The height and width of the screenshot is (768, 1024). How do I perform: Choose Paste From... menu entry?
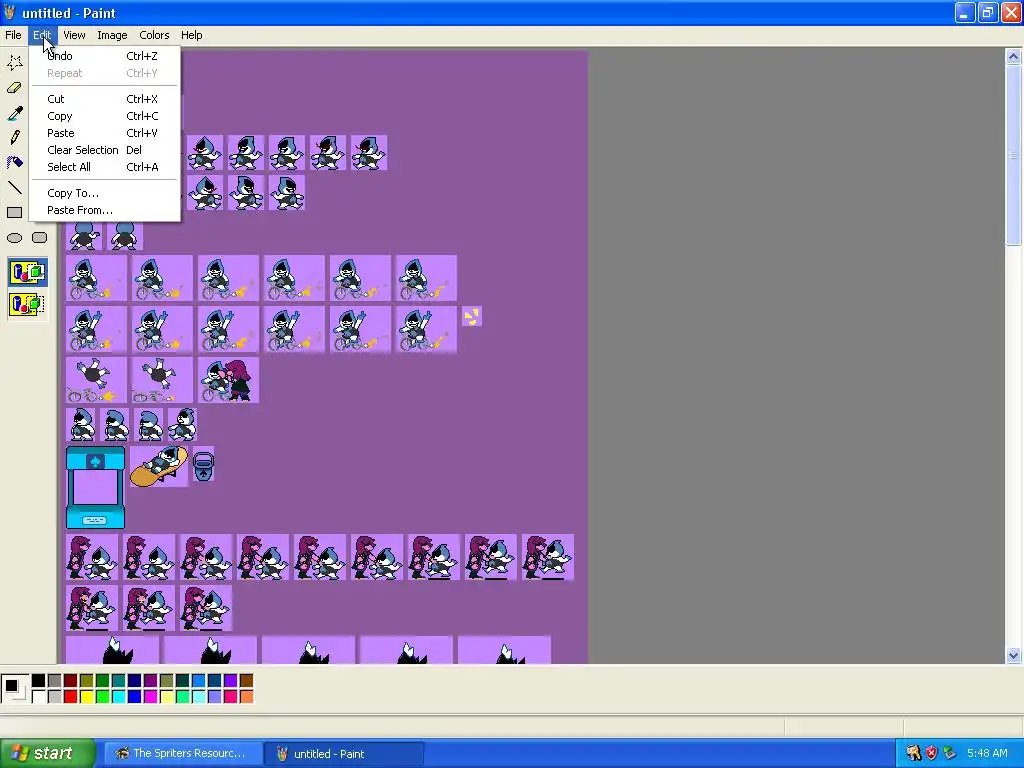point(104,210)
